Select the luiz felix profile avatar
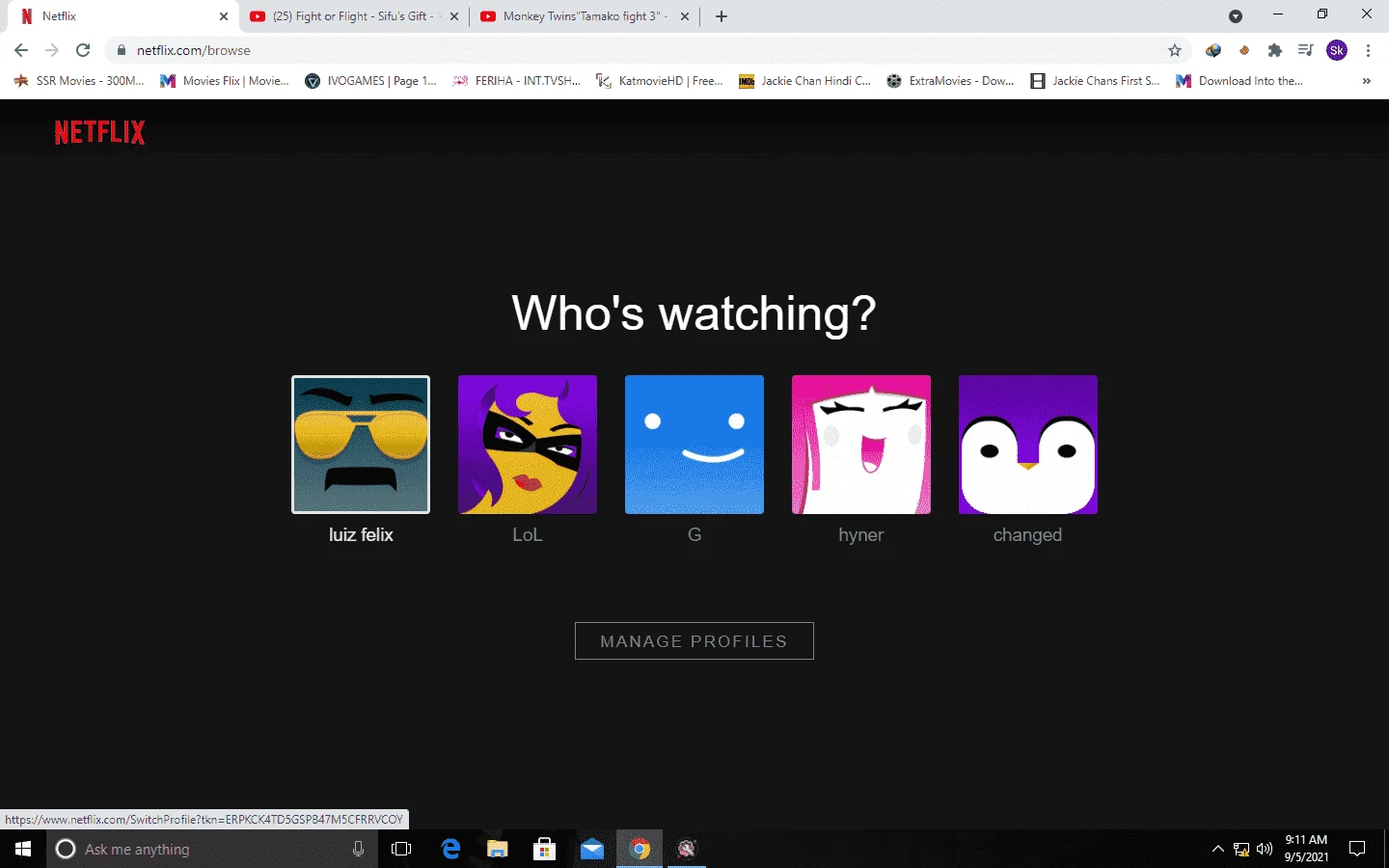 [x=361, y=445]
